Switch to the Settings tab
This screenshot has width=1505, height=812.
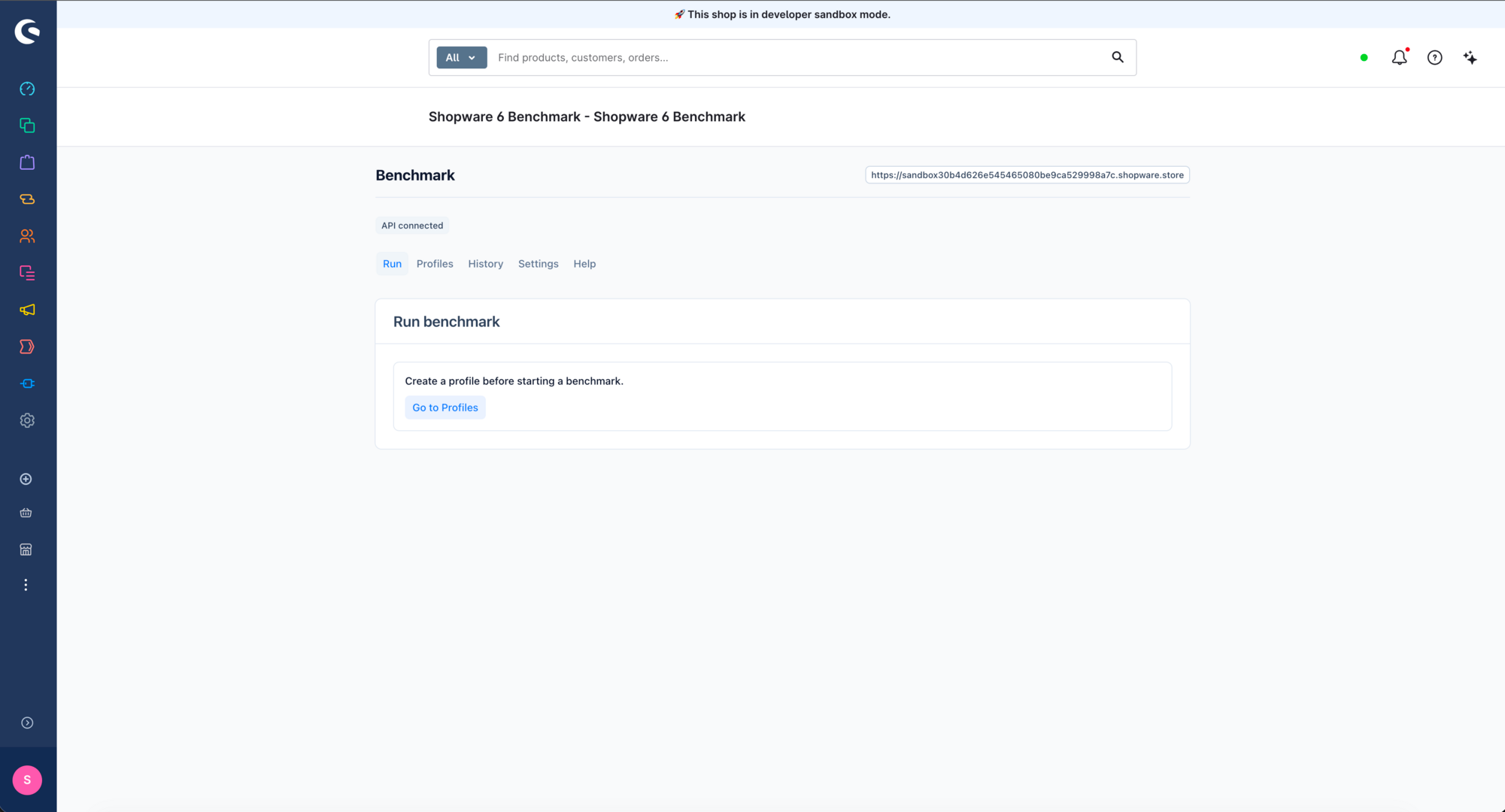pyautogui.click(x=538, y=264)
